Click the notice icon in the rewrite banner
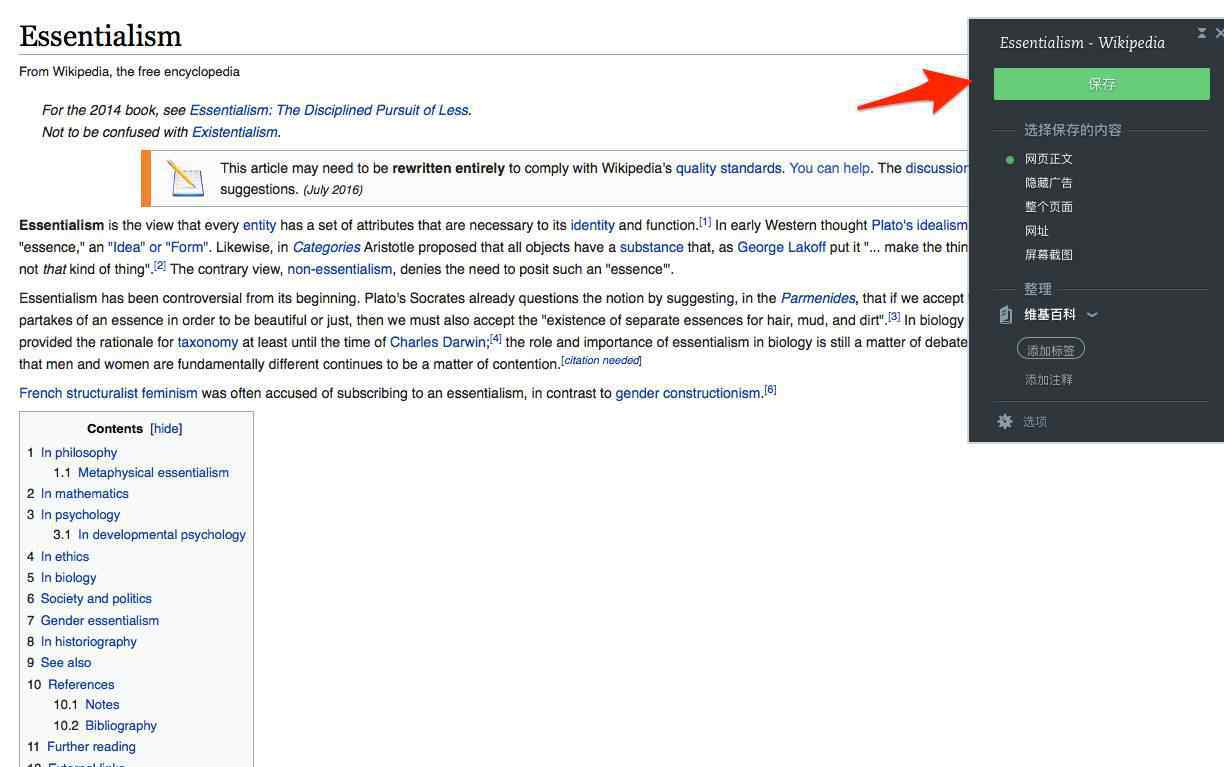The image size is (1224, 767). tap(186, 178)
